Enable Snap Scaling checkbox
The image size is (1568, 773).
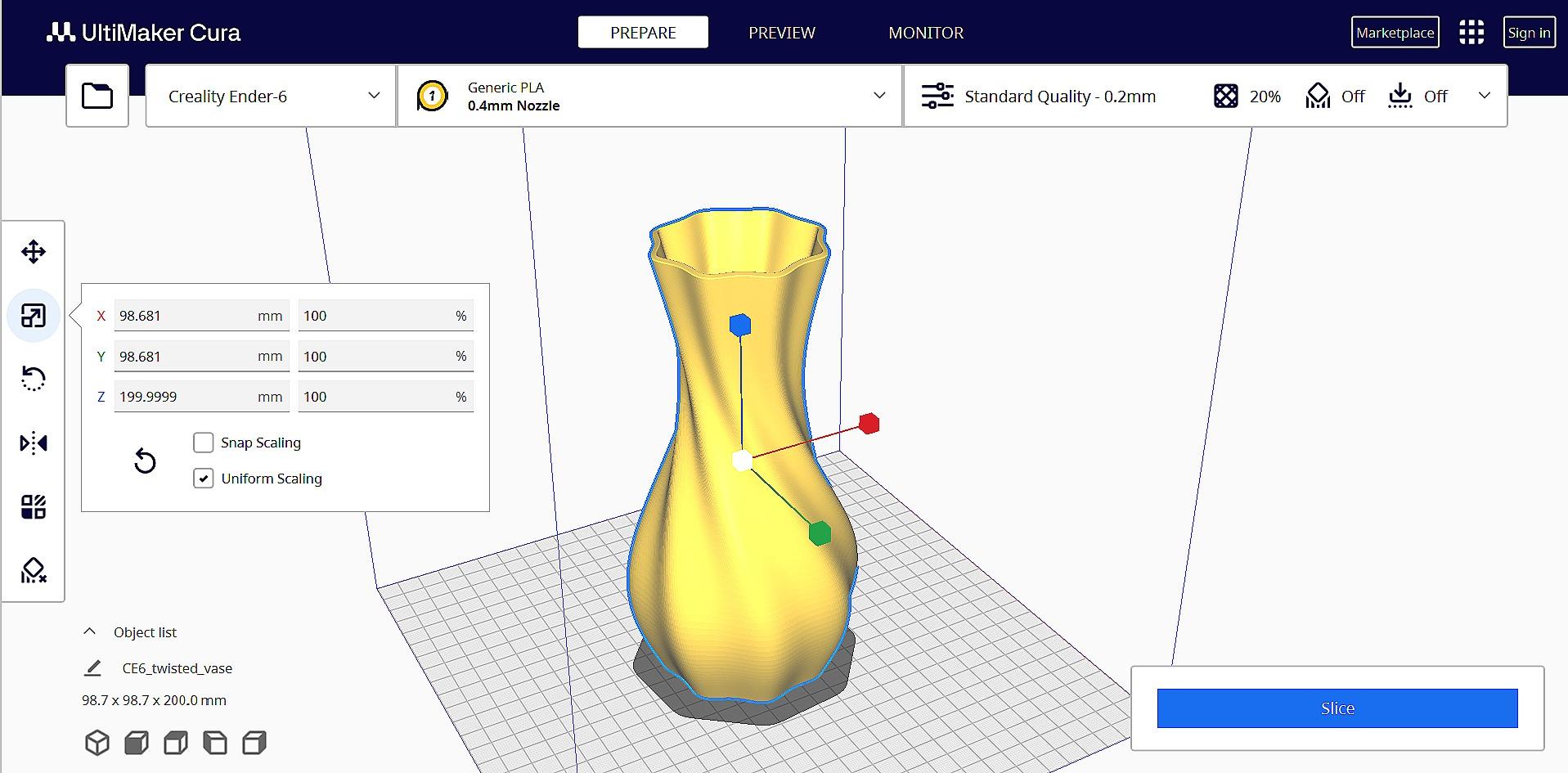pyautogui.click(x=203, y=443)
